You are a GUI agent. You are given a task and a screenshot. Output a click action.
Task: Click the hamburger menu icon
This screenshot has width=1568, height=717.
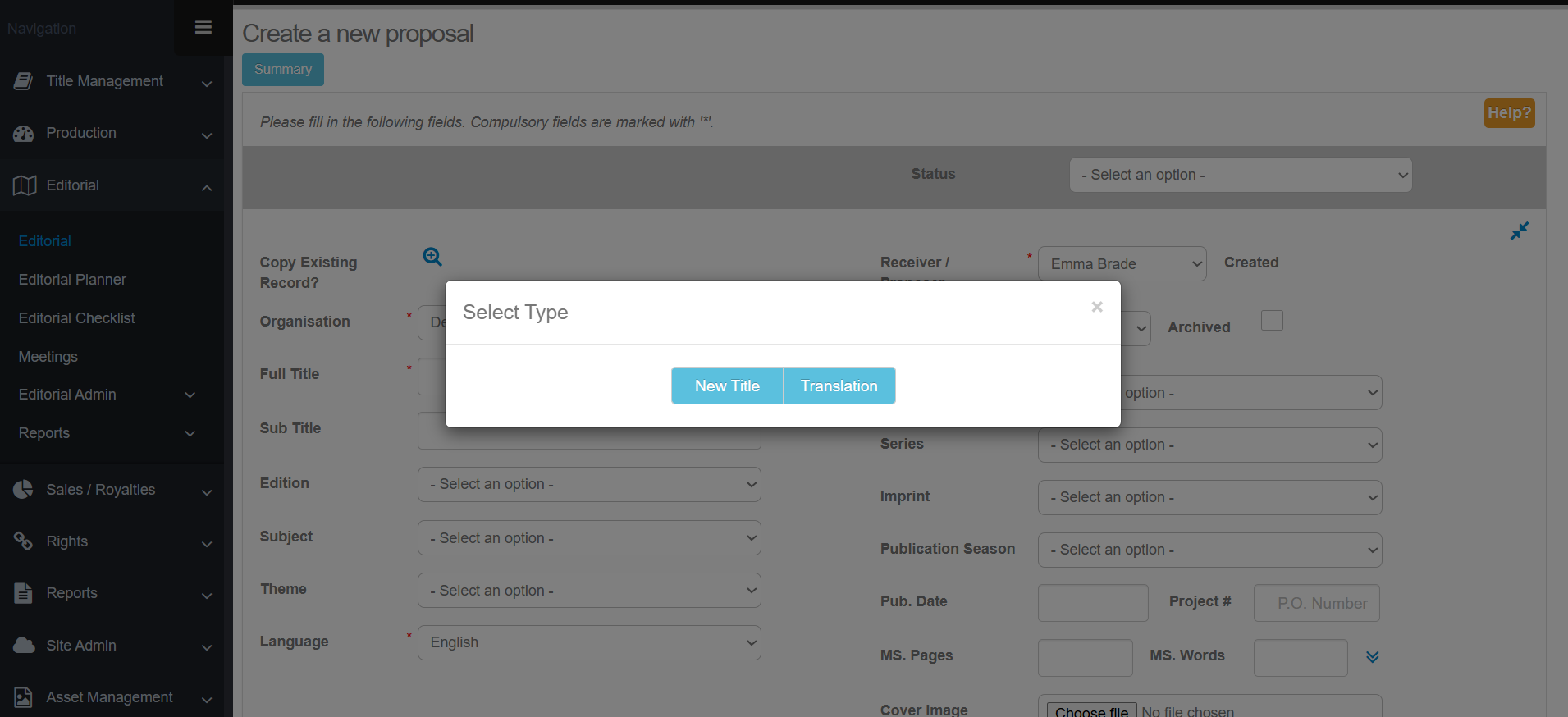(203, 27)
